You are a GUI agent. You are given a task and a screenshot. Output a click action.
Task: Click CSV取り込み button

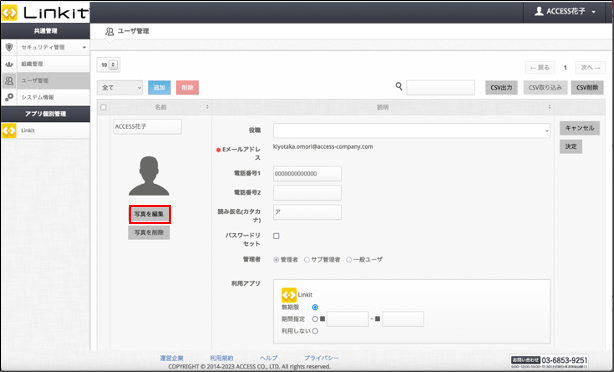[x=545, y=88]
